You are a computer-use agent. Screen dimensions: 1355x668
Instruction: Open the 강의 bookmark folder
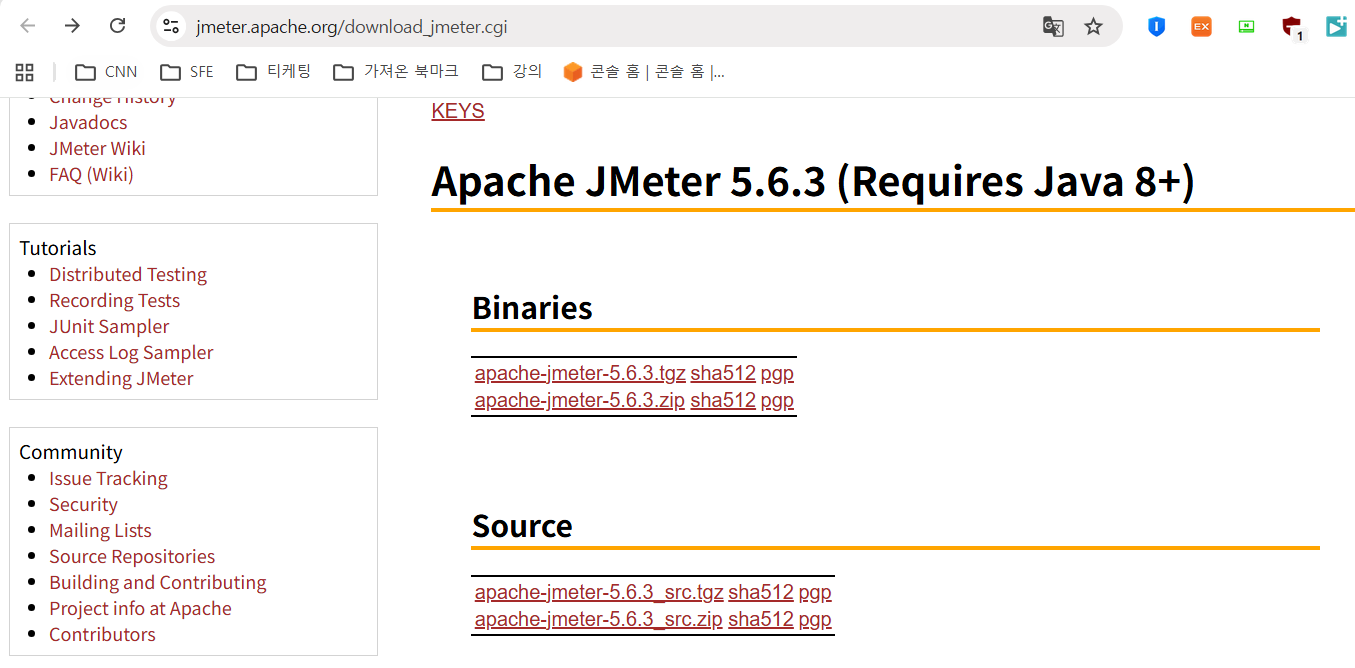[512, 72]
